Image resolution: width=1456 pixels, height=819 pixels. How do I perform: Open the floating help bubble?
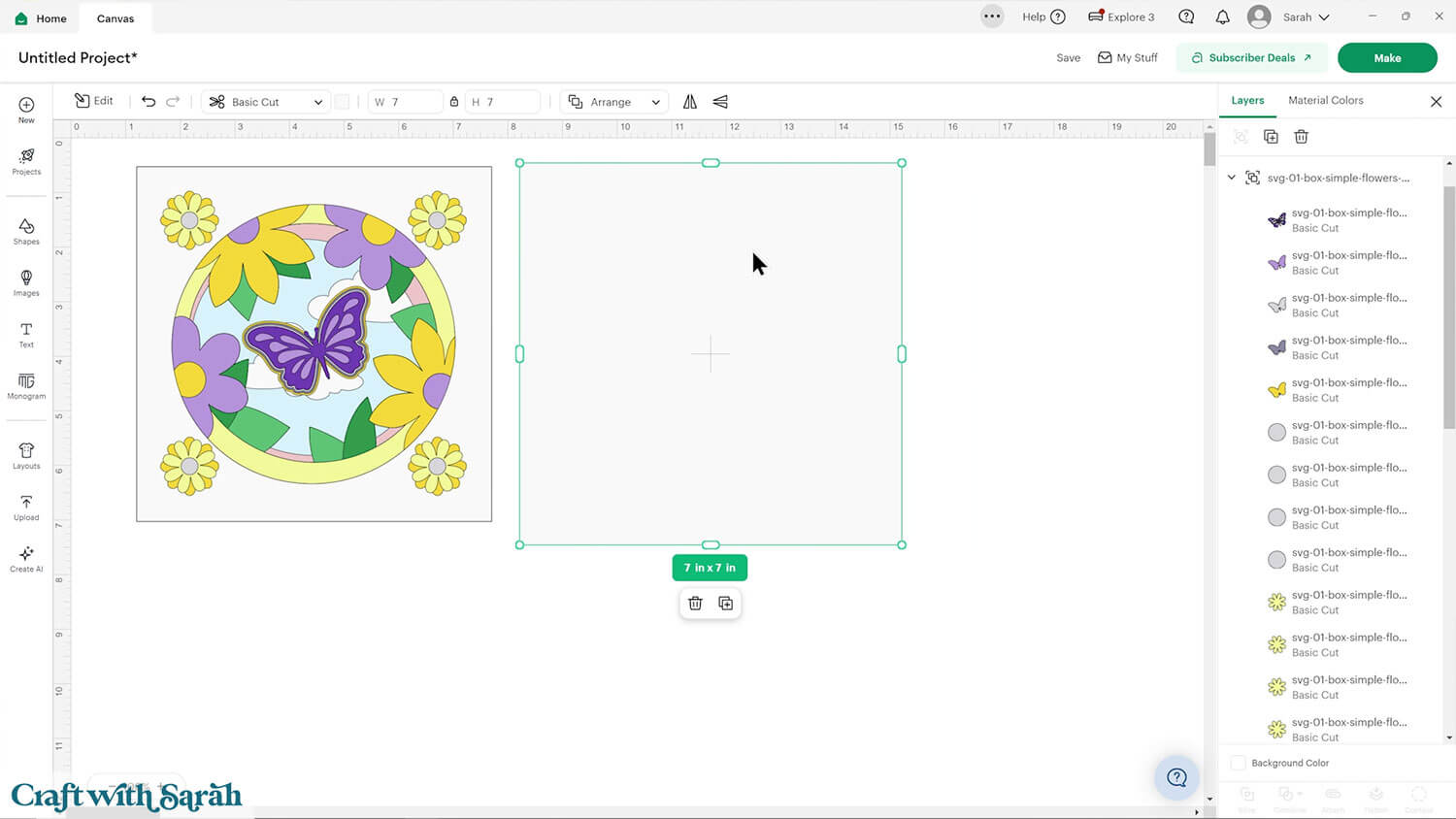click(1177, 777)
